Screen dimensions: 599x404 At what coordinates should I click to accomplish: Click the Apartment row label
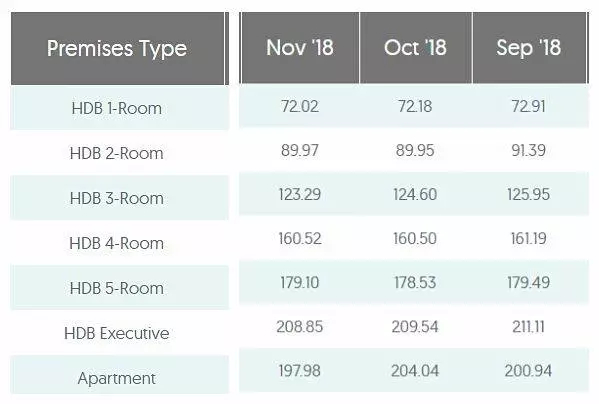tap(117, 378)
